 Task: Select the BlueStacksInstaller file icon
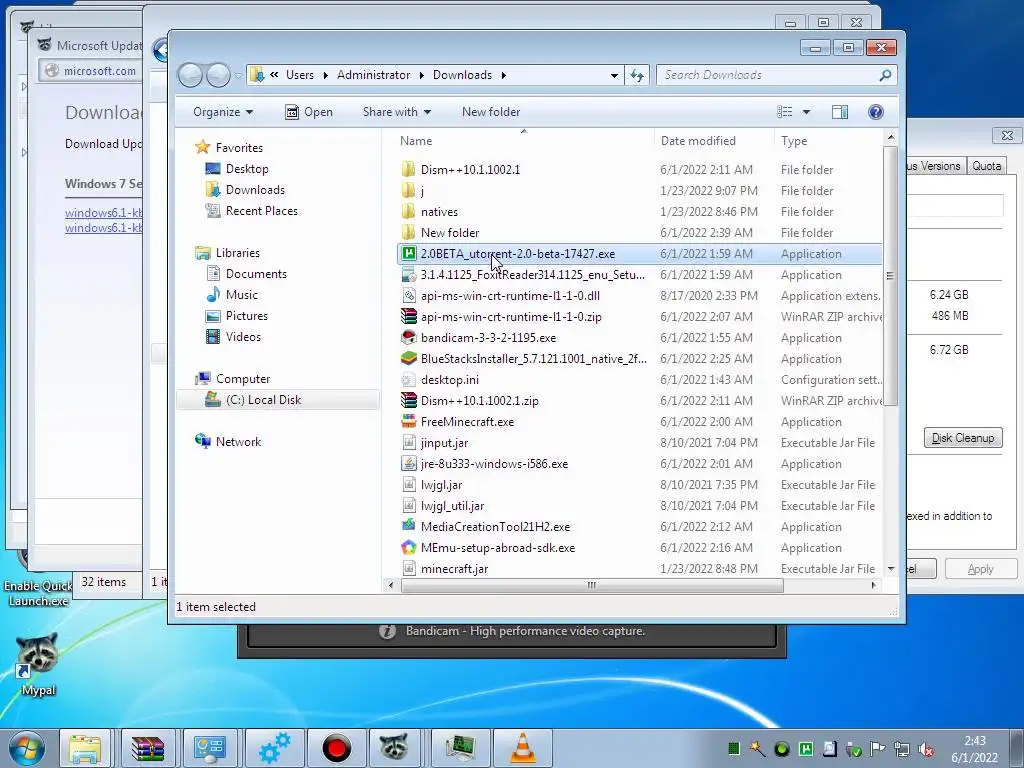click(409, 359)
